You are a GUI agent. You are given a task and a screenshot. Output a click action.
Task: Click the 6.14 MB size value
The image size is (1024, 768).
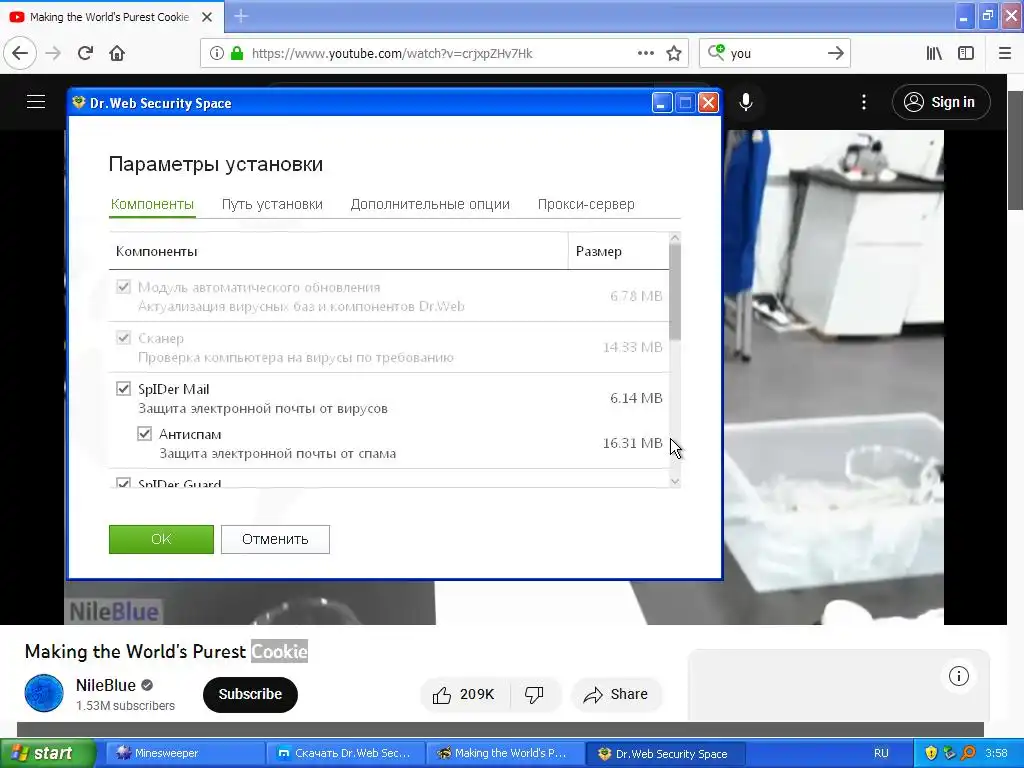tap(636, 398)
